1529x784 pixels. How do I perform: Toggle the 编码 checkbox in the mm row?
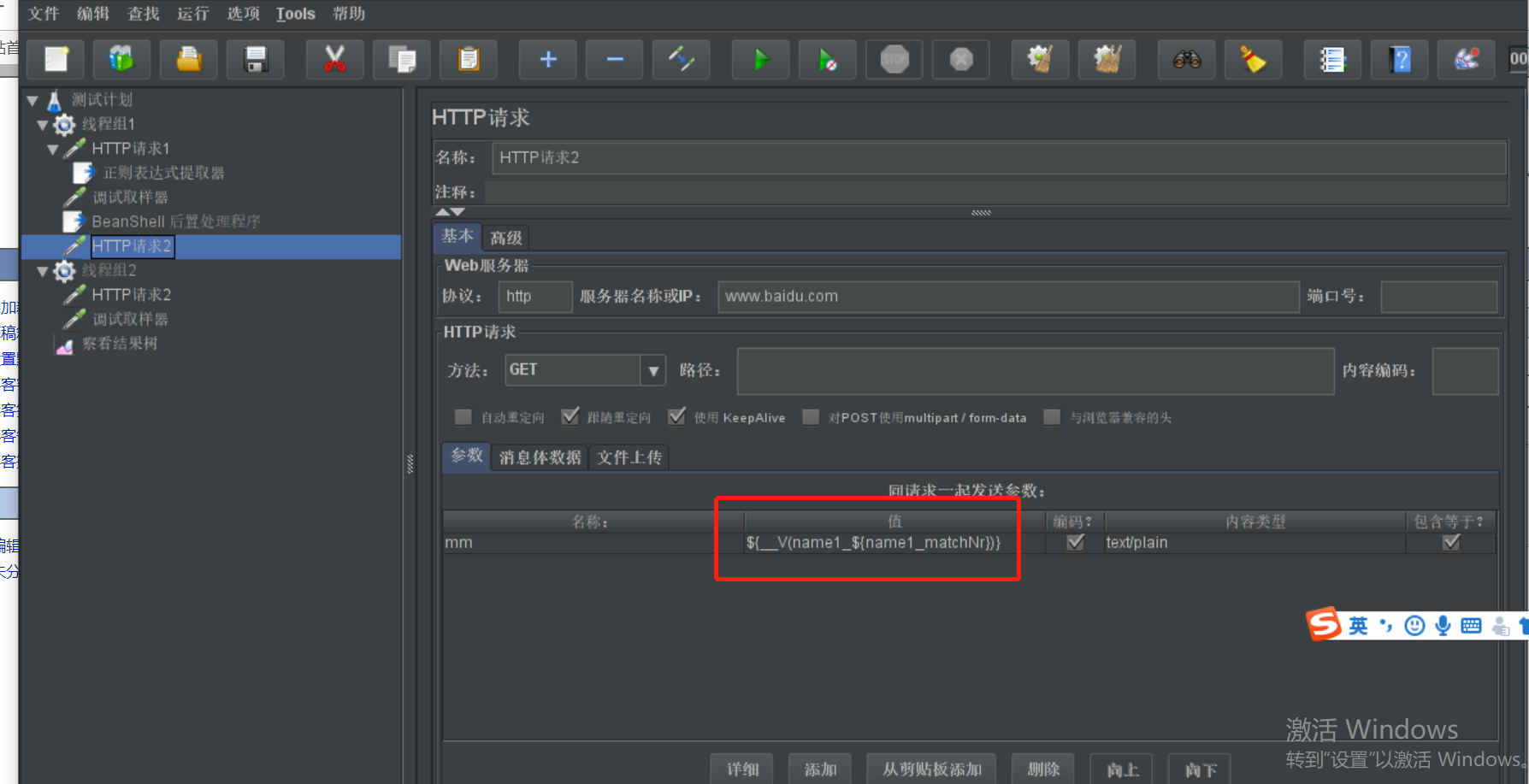[x=1076, y=543]
